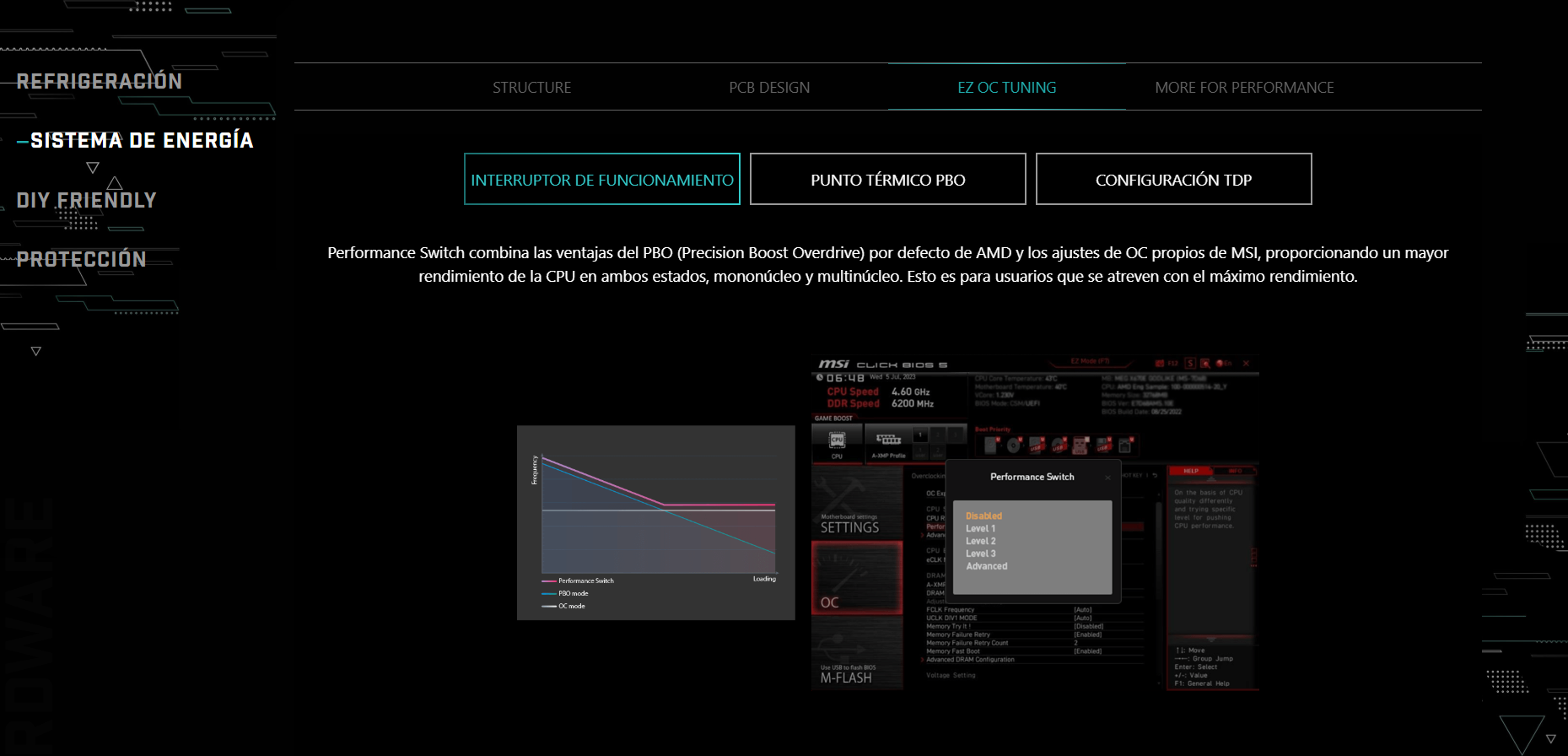Image resolution: width=1568 pixels, height=756 pixels.
Task: Open the frequency versus loading chart image
Action: [656, 523]
